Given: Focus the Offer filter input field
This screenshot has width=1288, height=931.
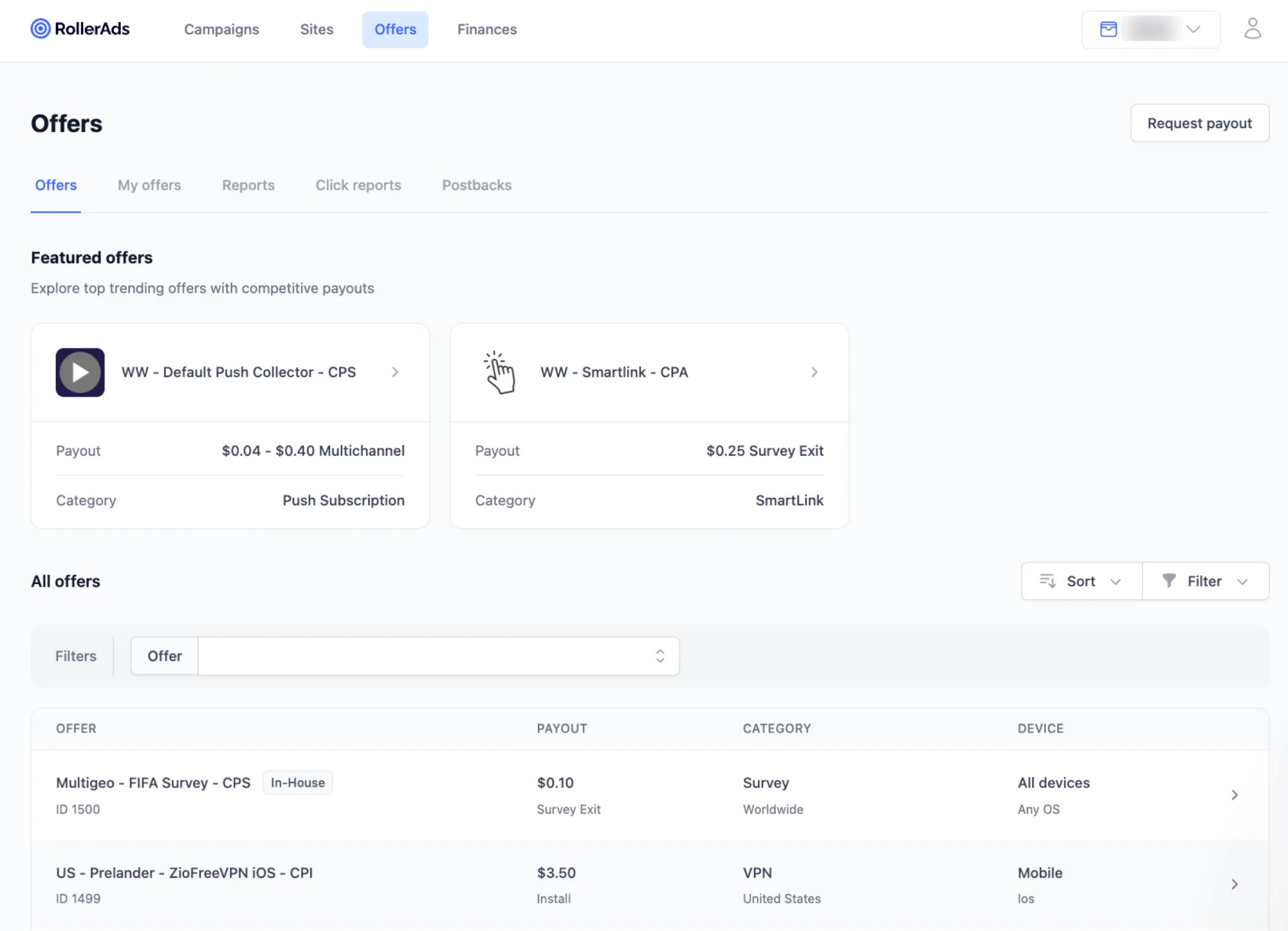Looking at the screenshot, I should point(438,656).
